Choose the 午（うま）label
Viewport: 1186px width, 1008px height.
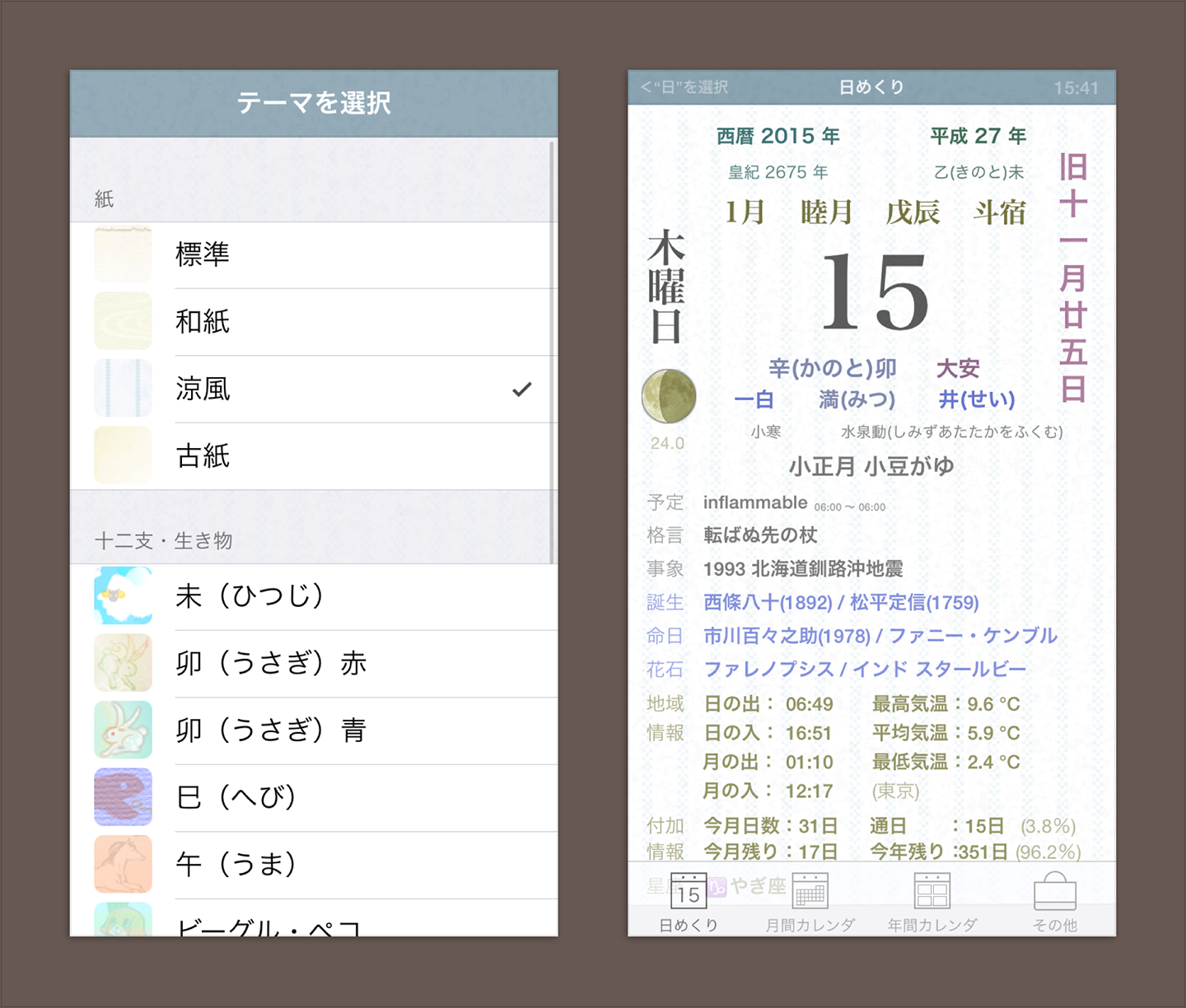tap(236, 864)
